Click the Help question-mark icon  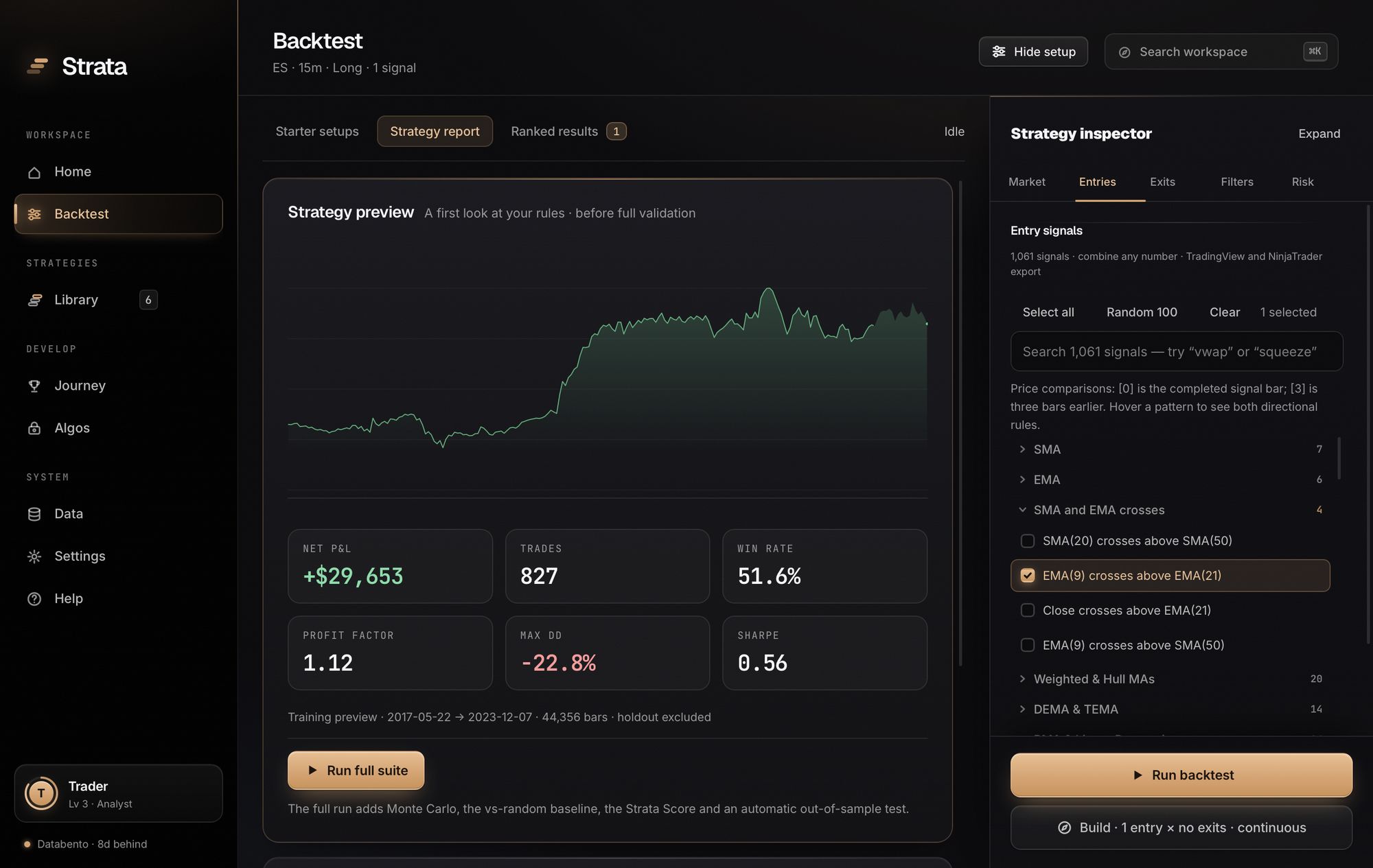pos(34,599)
